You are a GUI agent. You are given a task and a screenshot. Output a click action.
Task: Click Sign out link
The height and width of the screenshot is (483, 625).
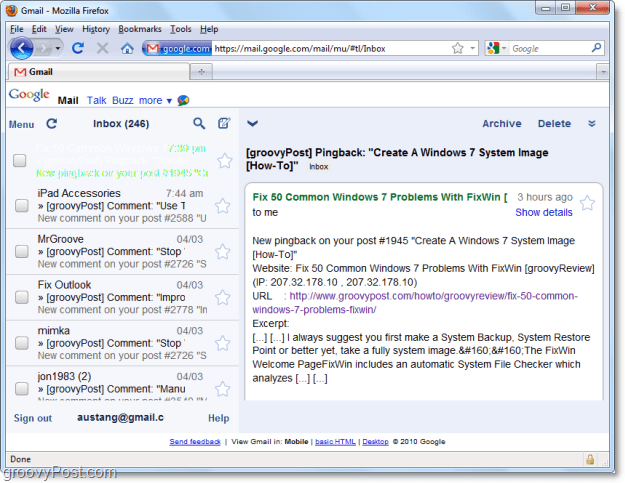tap(33, 418)
